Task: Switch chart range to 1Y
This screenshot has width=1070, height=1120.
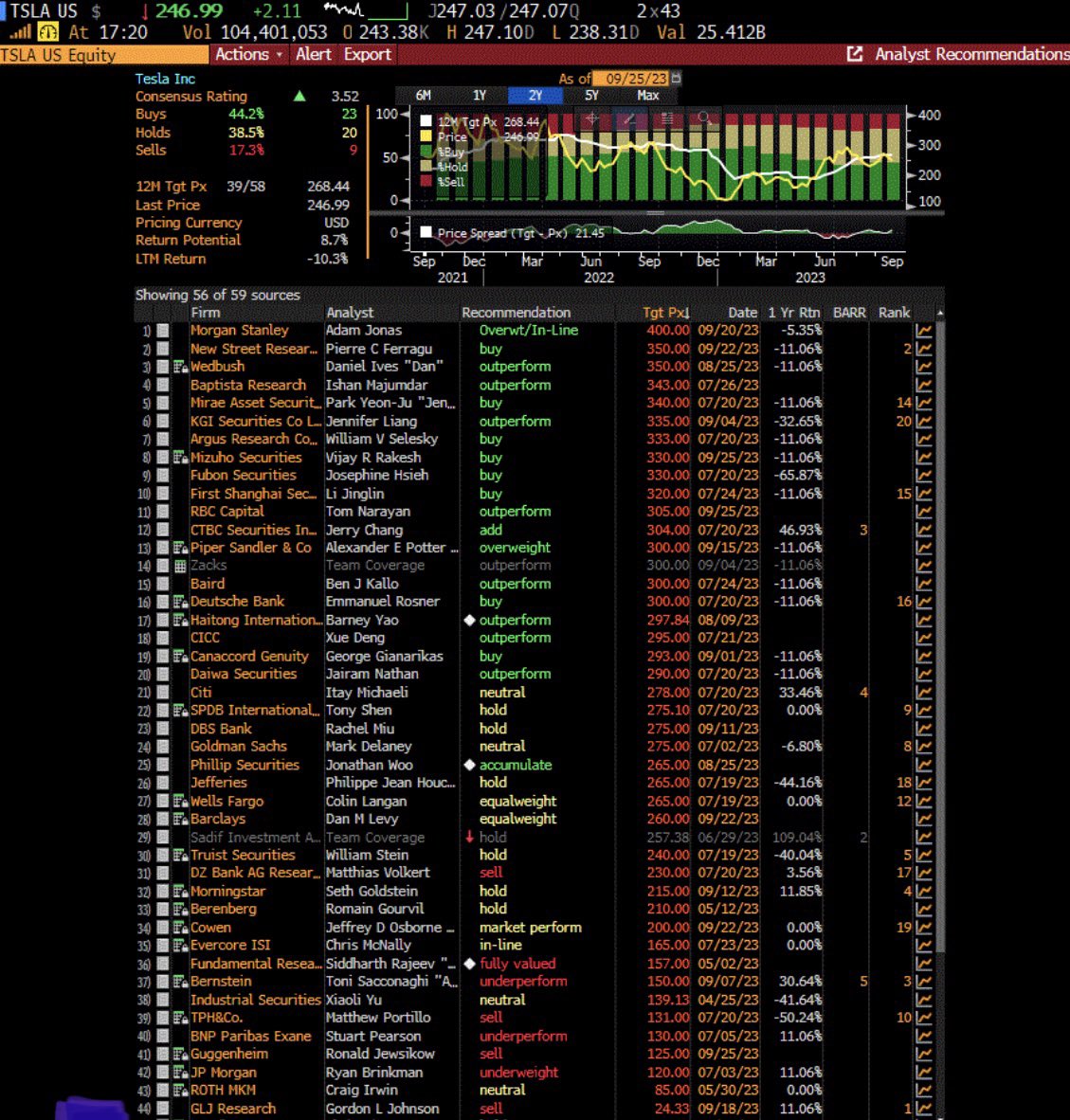Action: click(x=480, y=95)
